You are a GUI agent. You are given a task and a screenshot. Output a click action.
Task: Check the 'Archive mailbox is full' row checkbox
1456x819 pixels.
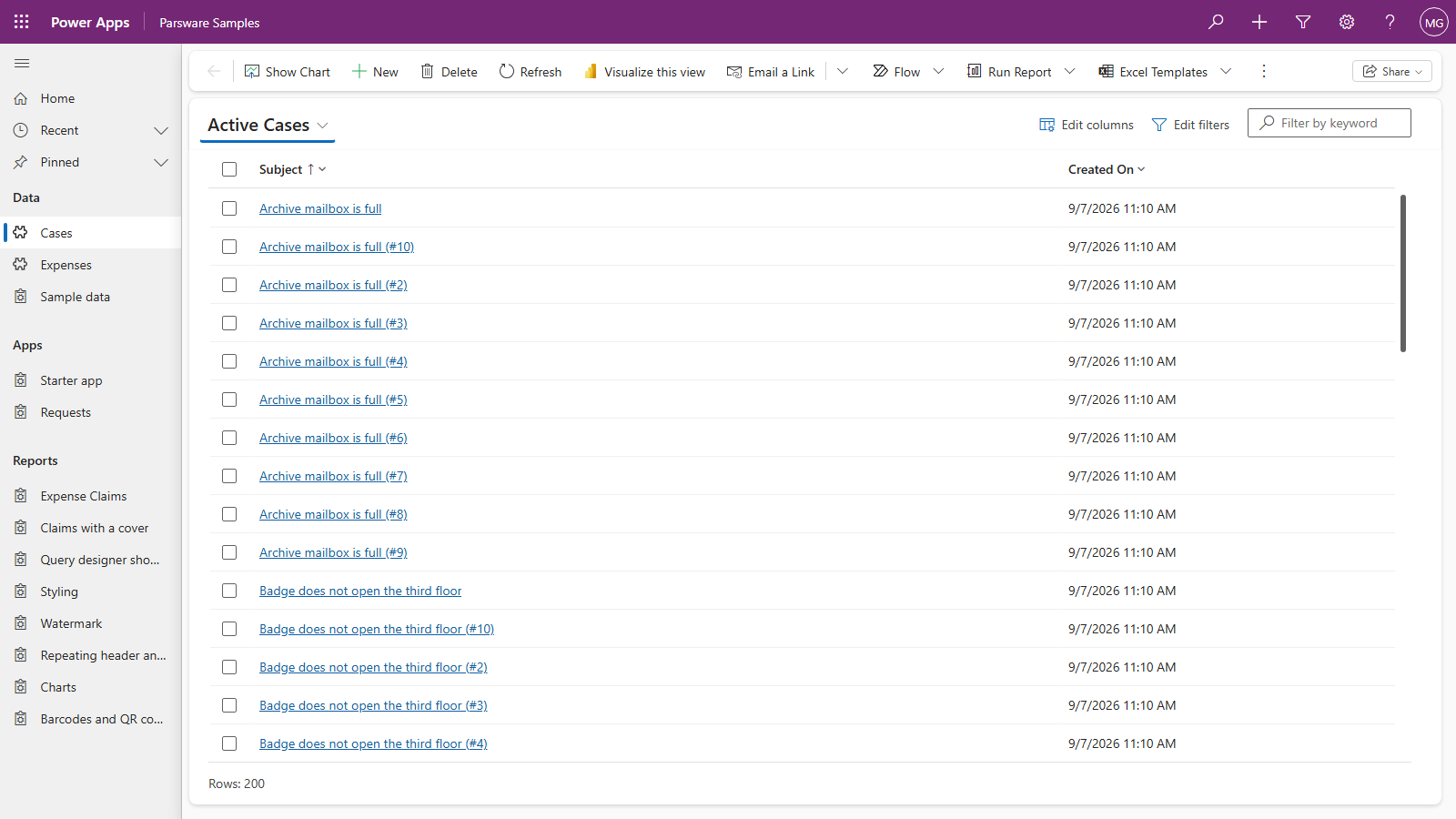tap(229, 208)
